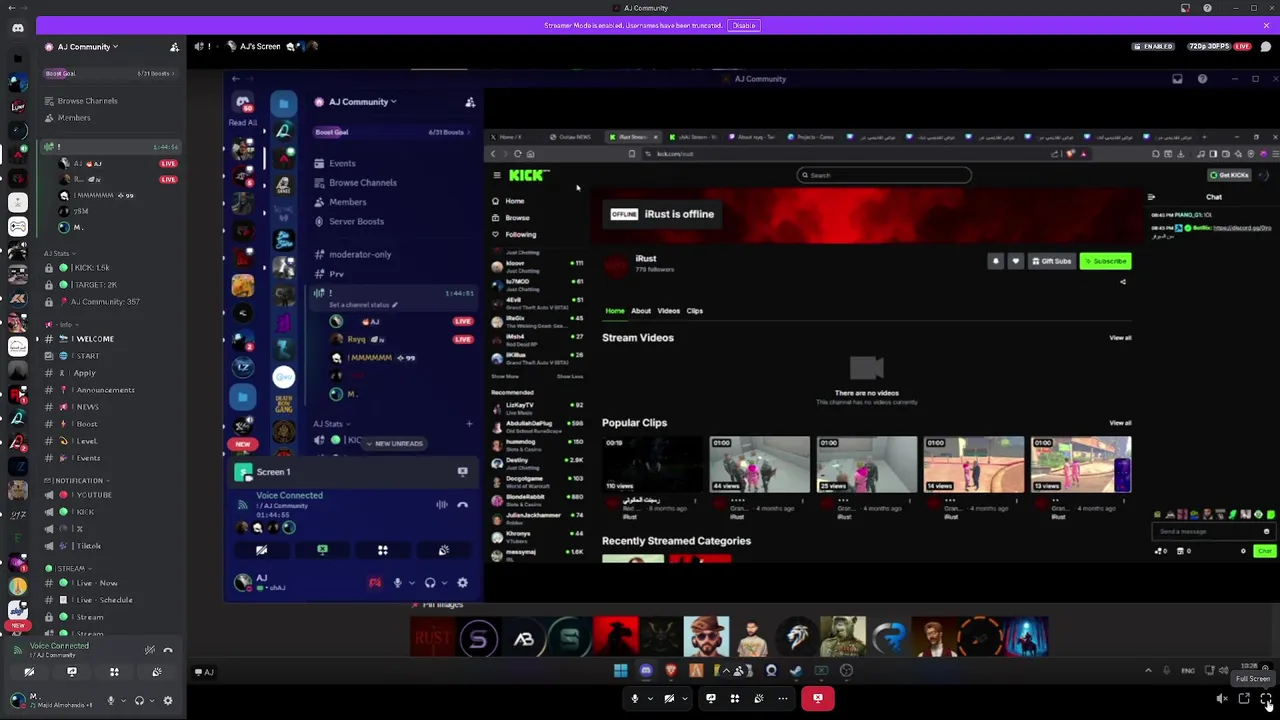Switch to Clips tab on the Kick channel

tap(694, 311)
